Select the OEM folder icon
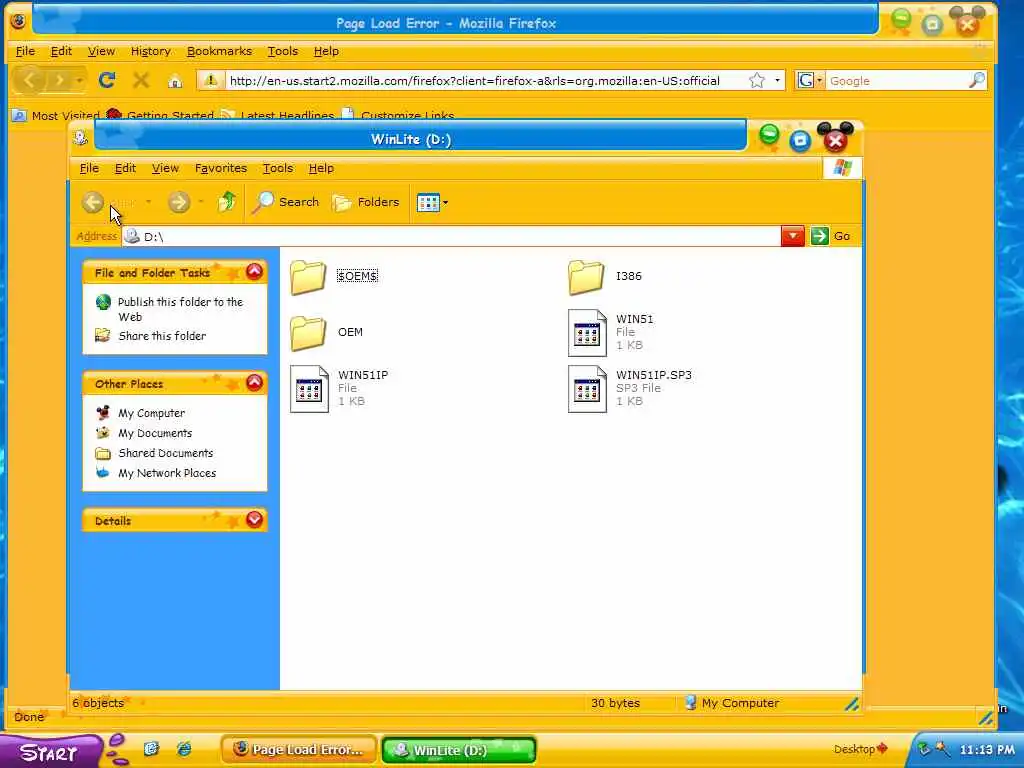The image size is (1024, 768). [308, 333]
